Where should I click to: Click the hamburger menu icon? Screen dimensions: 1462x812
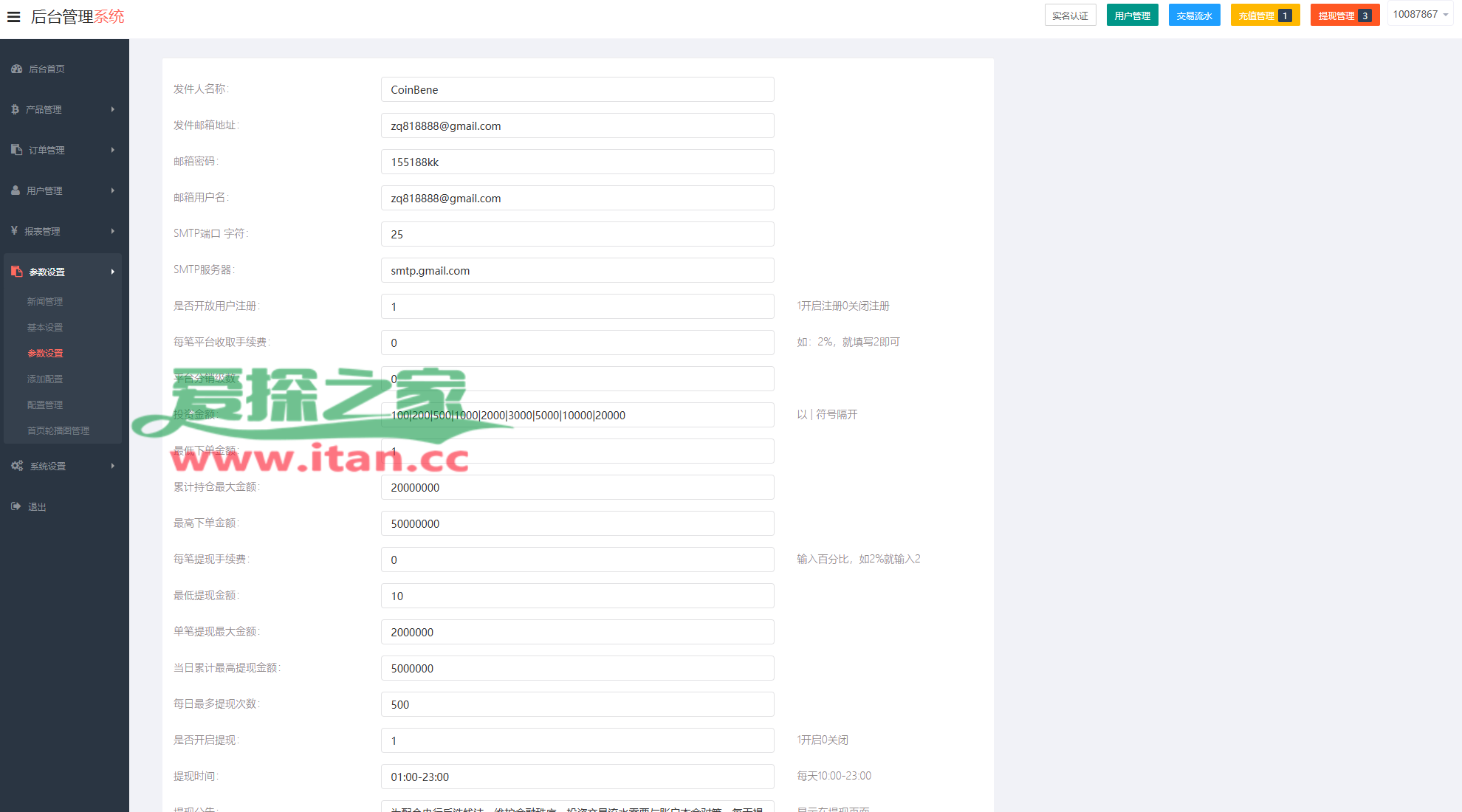point(13,16)
